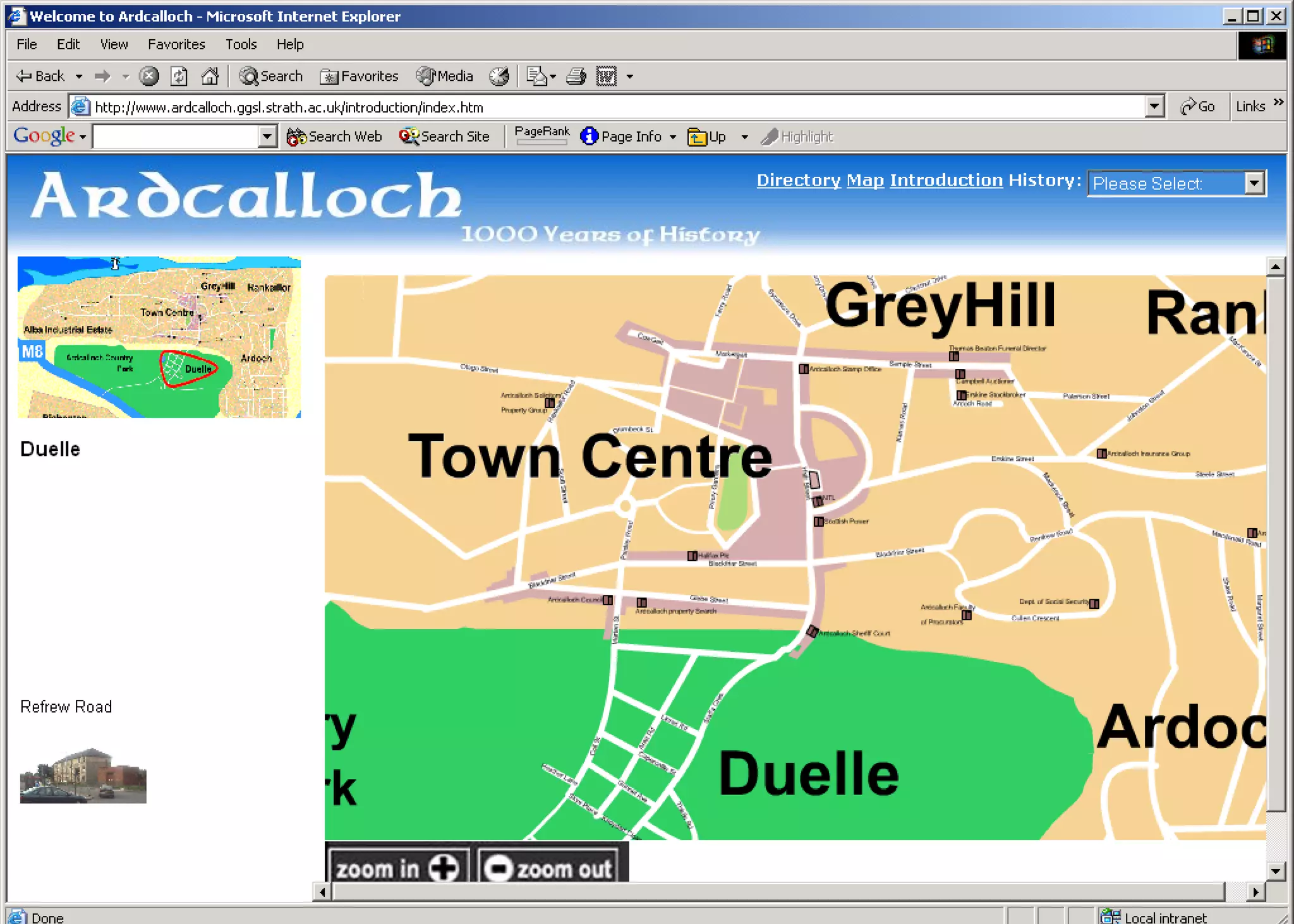Follow the Directory link
The height and width of the screenshot is (924, 1294).
point(799,181)
